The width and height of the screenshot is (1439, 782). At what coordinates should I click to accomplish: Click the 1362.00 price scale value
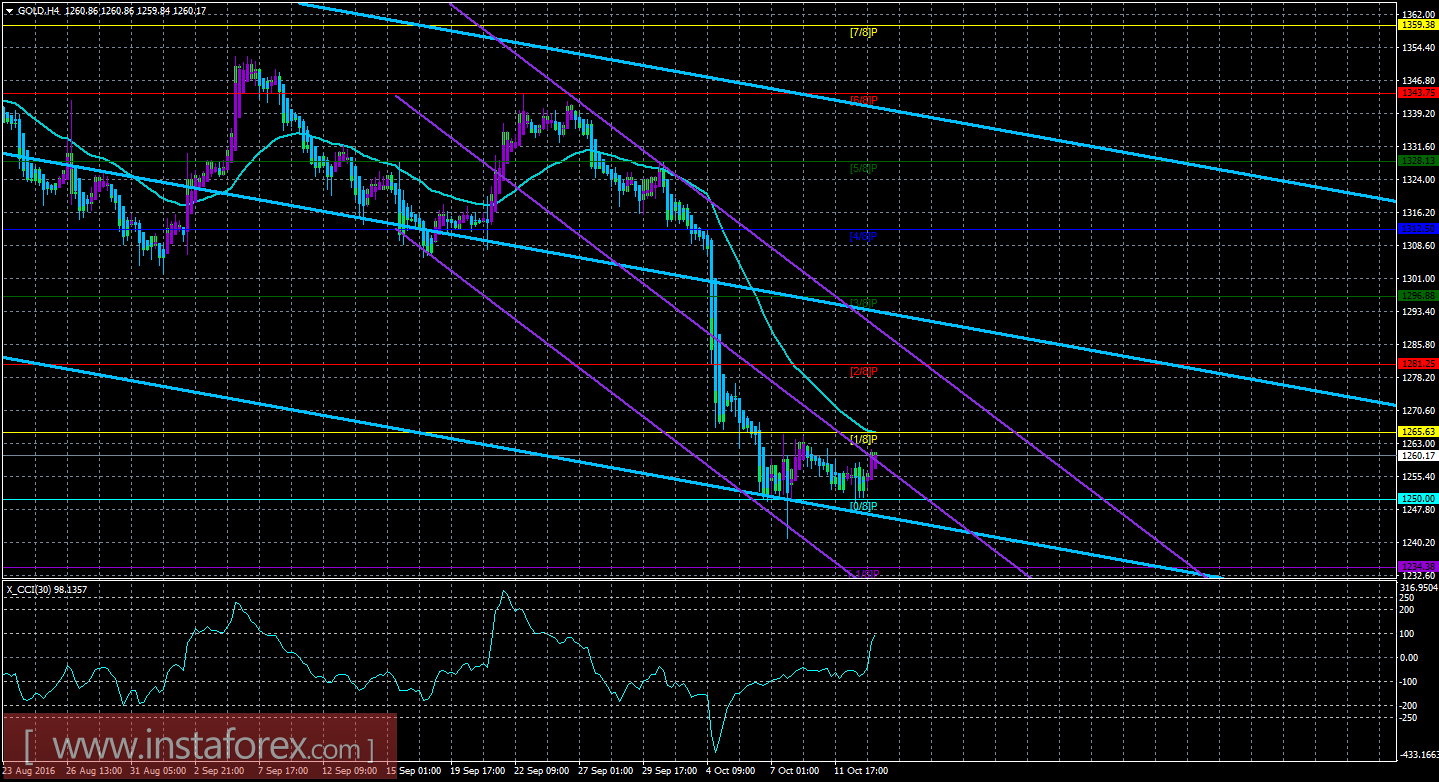pyautogui.click(x=1417, y=14)
